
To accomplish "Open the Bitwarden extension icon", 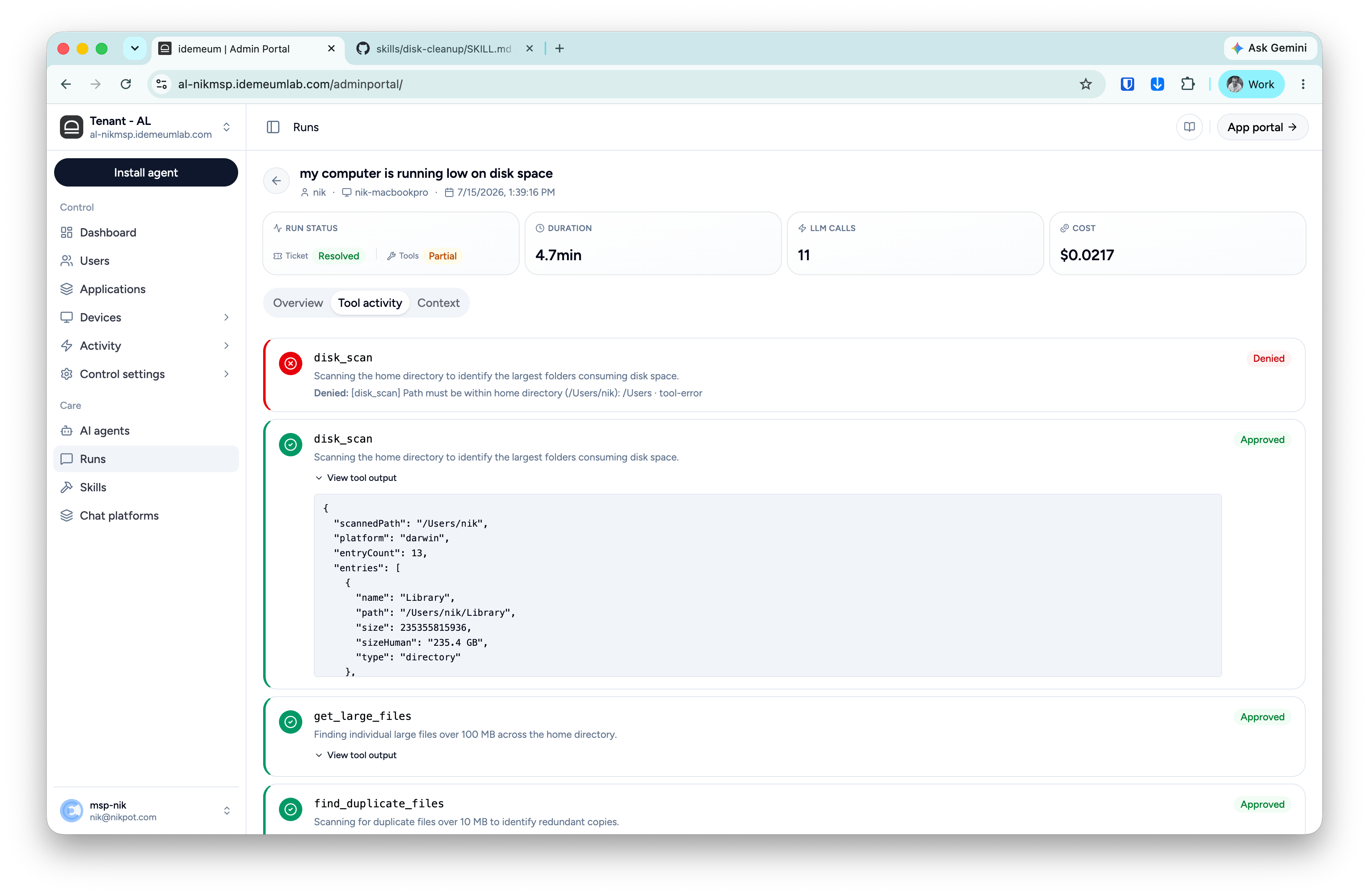I will pyautogui.click(x=1127, y=85).
